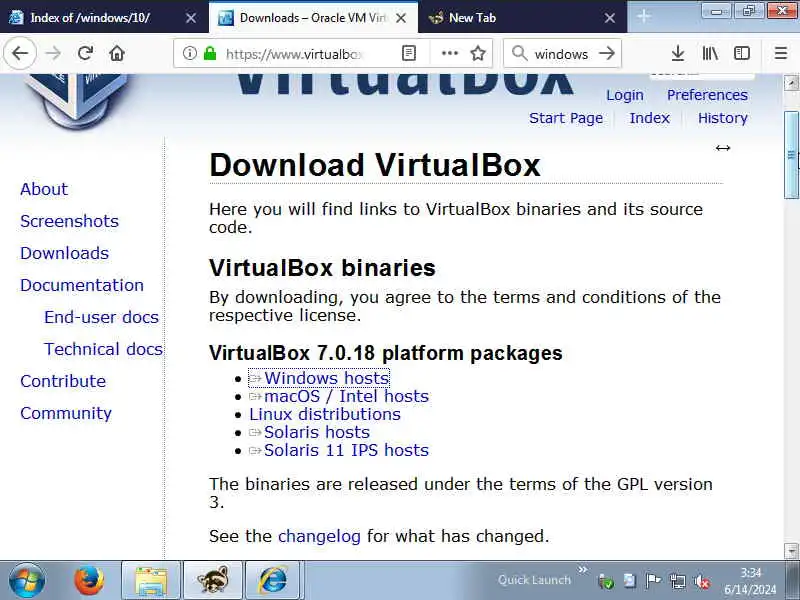Screen dimensions: 800x600
Task: Open the Technical docs link
Action: pyautogui.click(x=103, y=349)
